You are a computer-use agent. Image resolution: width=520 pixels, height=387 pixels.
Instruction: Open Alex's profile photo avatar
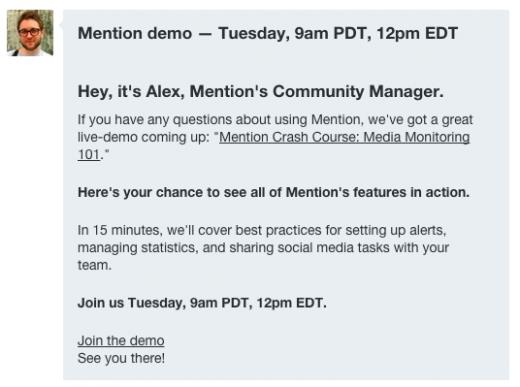coord(30,33)
